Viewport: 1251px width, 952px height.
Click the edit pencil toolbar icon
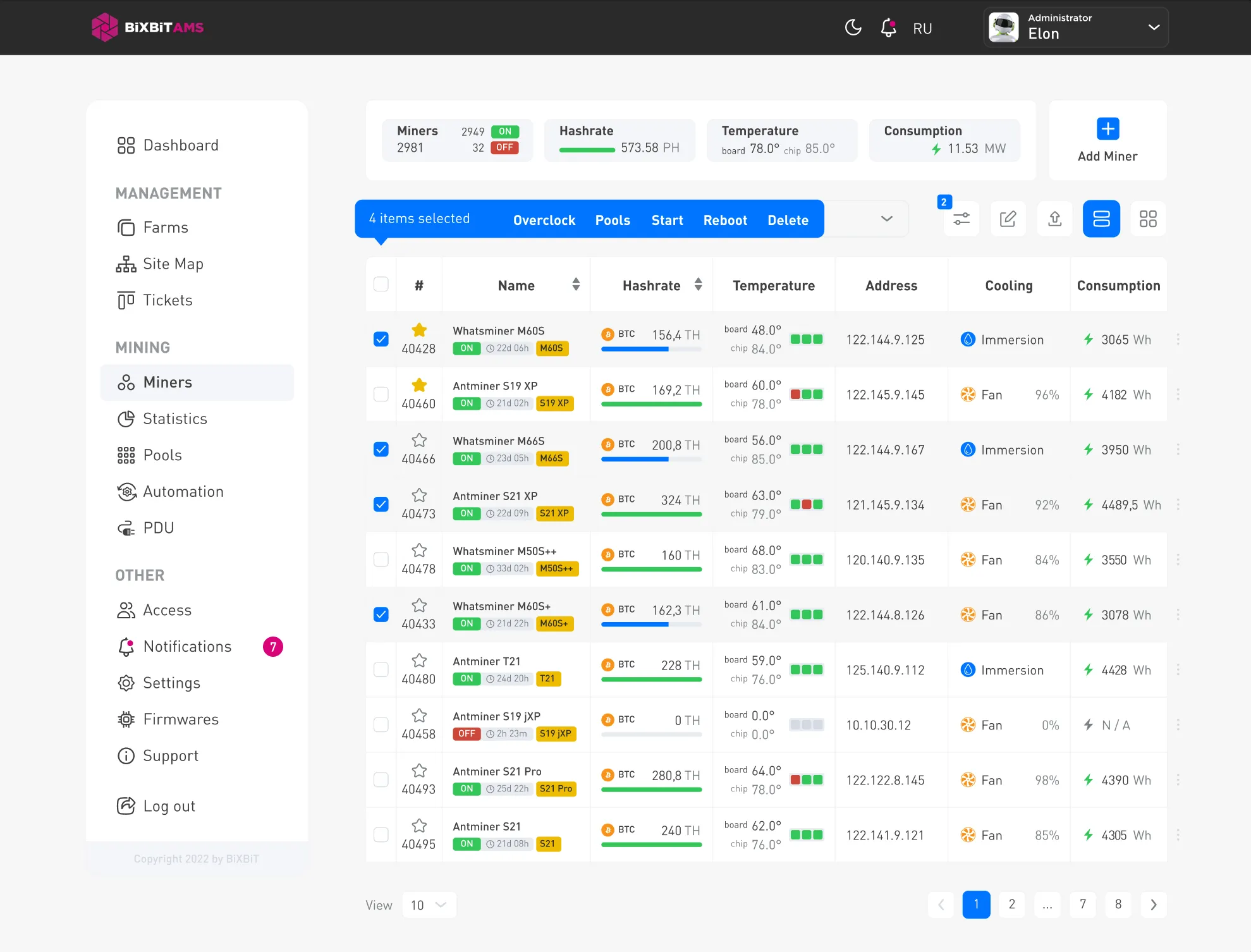[x=1008, y=219]
